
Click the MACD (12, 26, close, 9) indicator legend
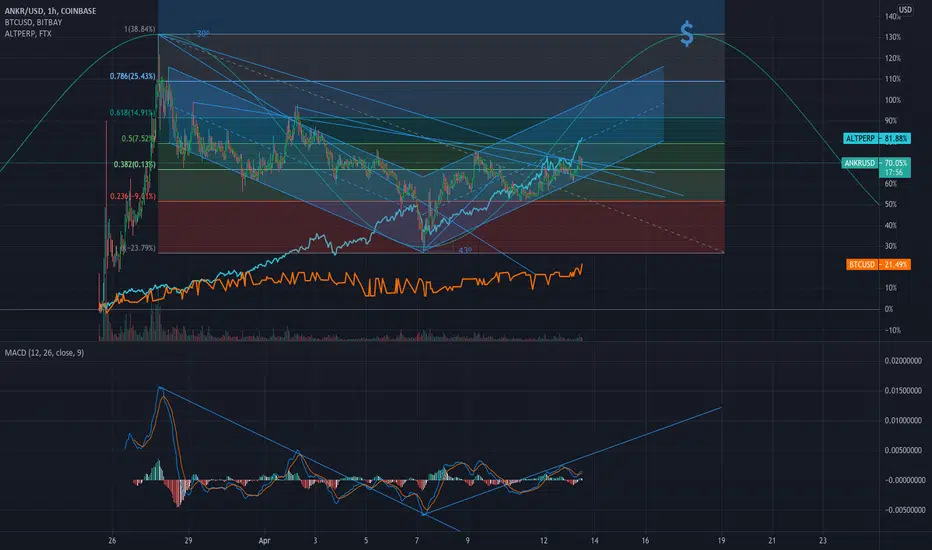click(44, 353)
